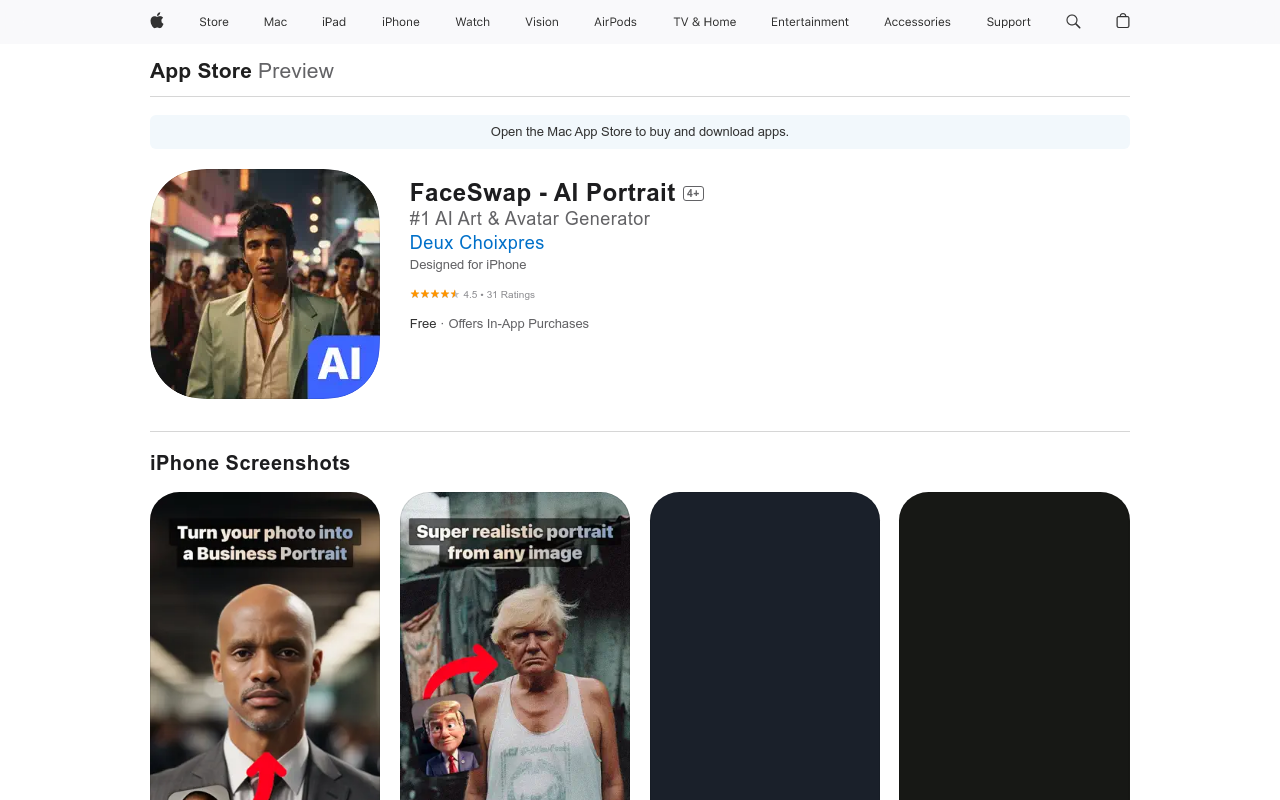The height and width of the screenshot is (800, 1280).
Task: Click the FaceSwap - AI Portrait title
Action: click(543, 193)
